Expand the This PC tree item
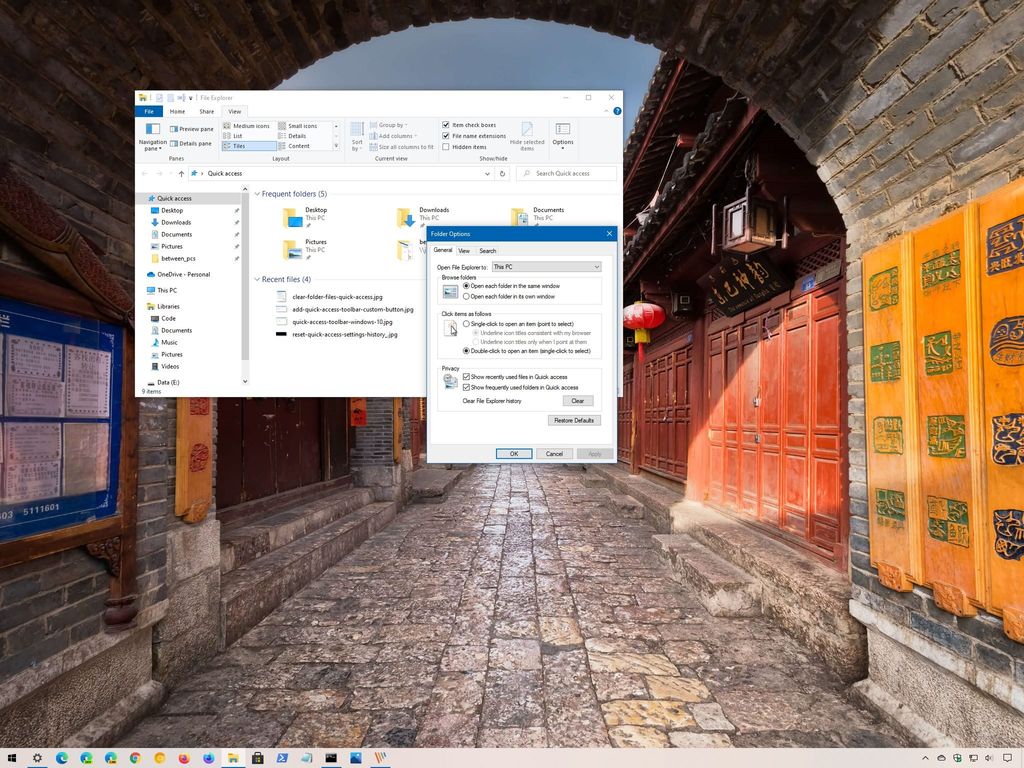 148,290
